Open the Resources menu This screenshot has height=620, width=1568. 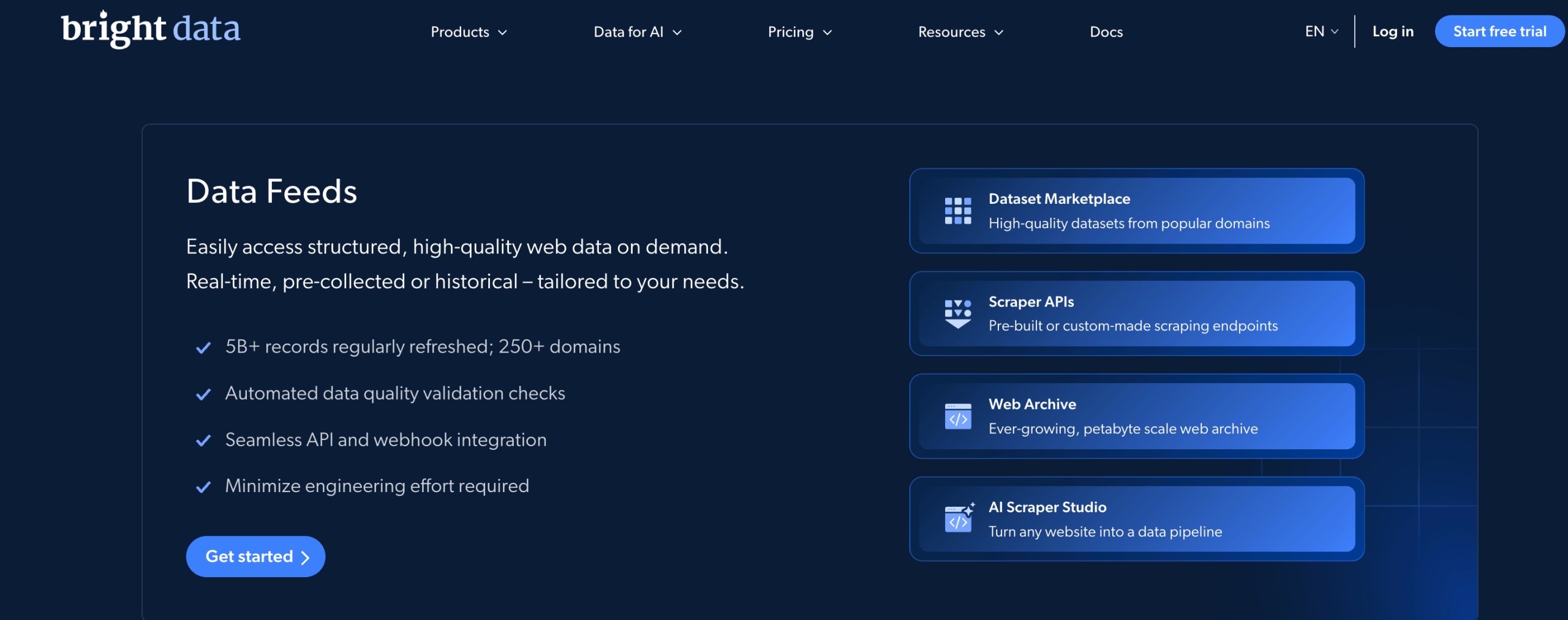[961, 32]
